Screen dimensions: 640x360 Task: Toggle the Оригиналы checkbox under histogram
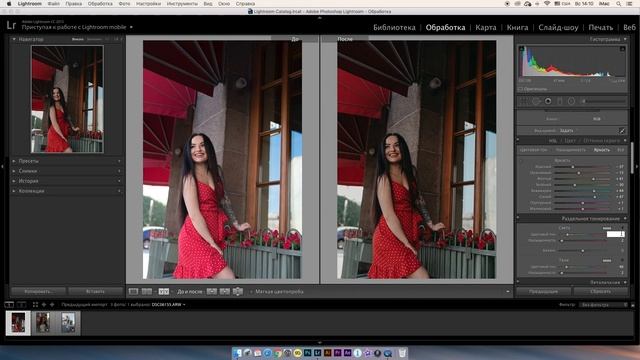[520, 89]
